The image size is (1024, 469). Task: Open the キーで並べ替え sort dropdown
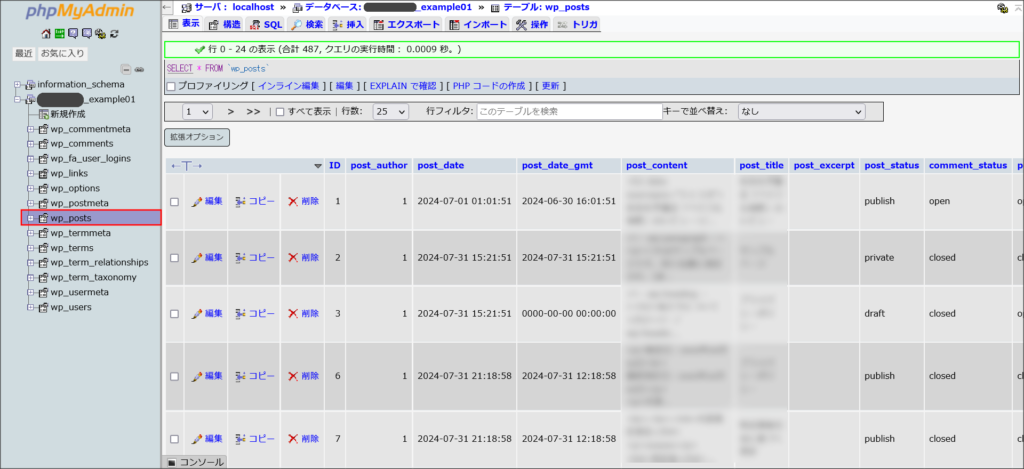tap(801, 112)
